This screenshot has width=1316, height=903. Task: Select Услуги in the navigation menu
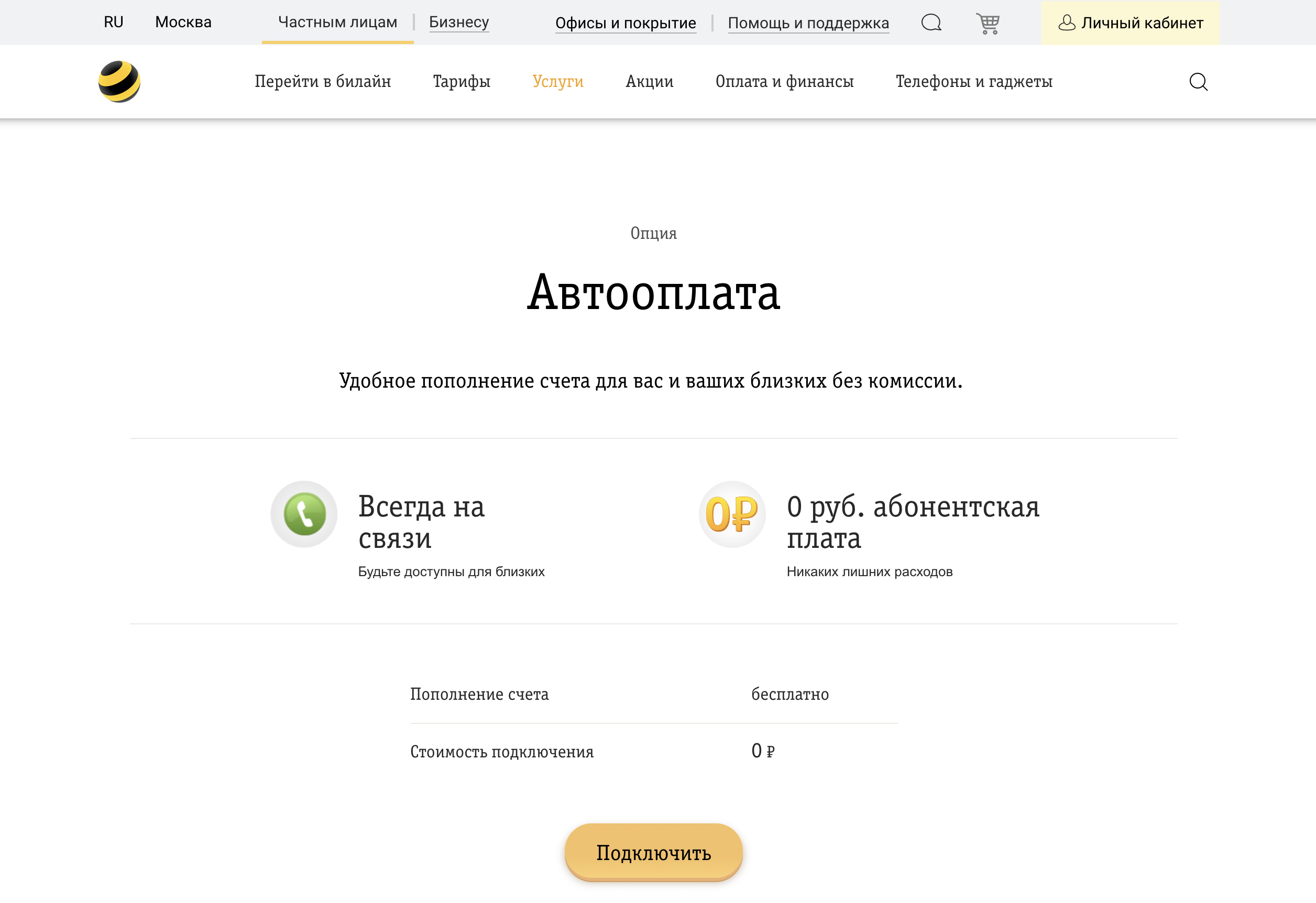(x=557, y=81)
